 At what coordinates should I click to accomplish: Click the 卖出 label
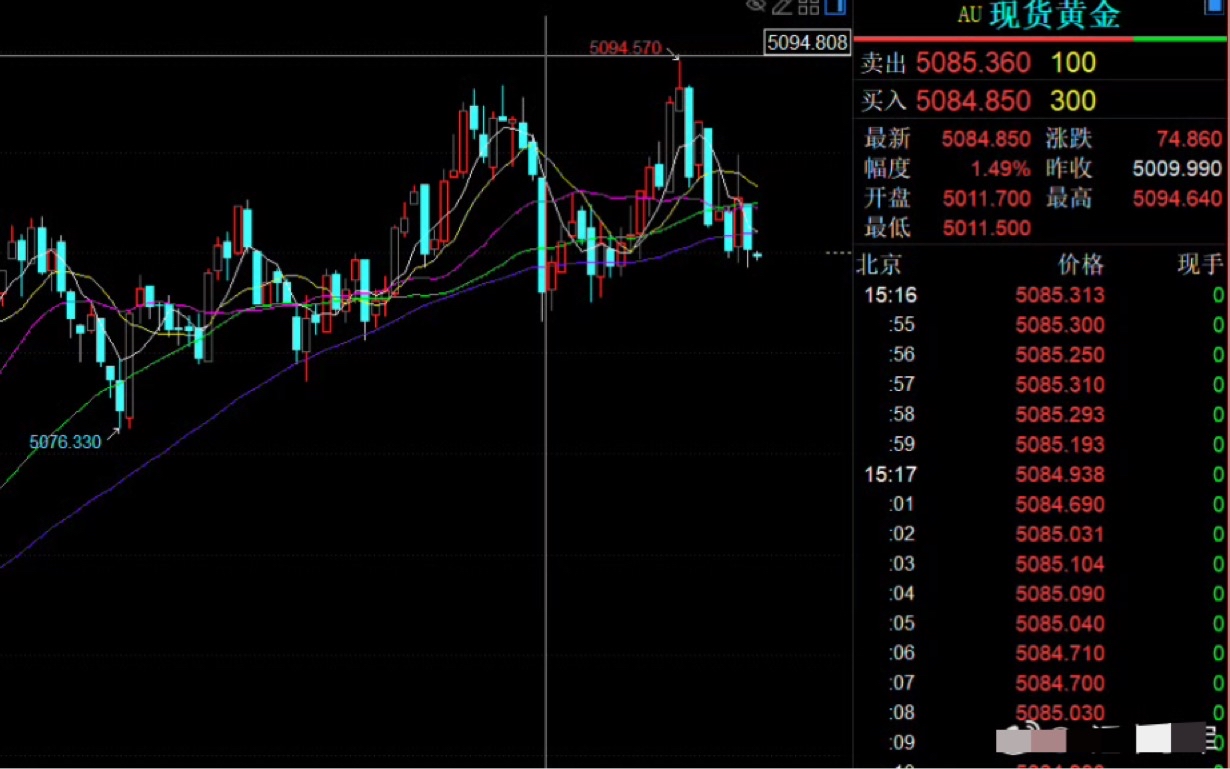(883, 63)
